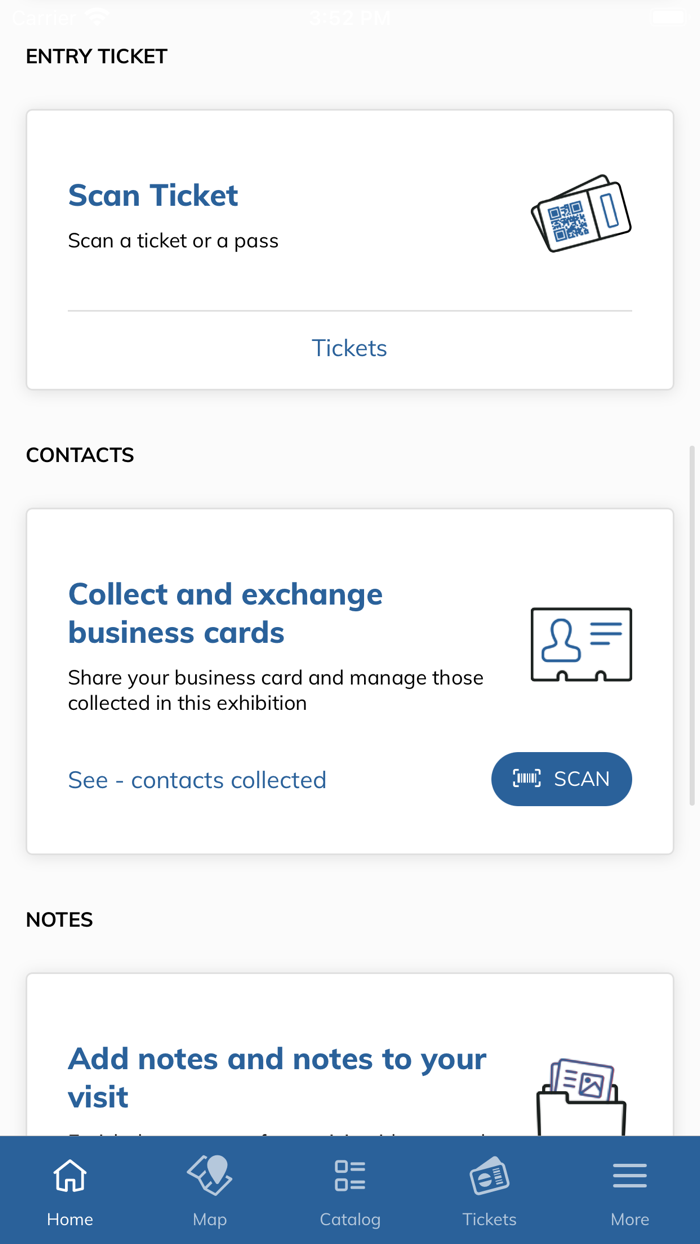This screenshot has width=700, height=1244.
Task: Tap the Tickets tab bar icon
Action: pos(489,1177)
